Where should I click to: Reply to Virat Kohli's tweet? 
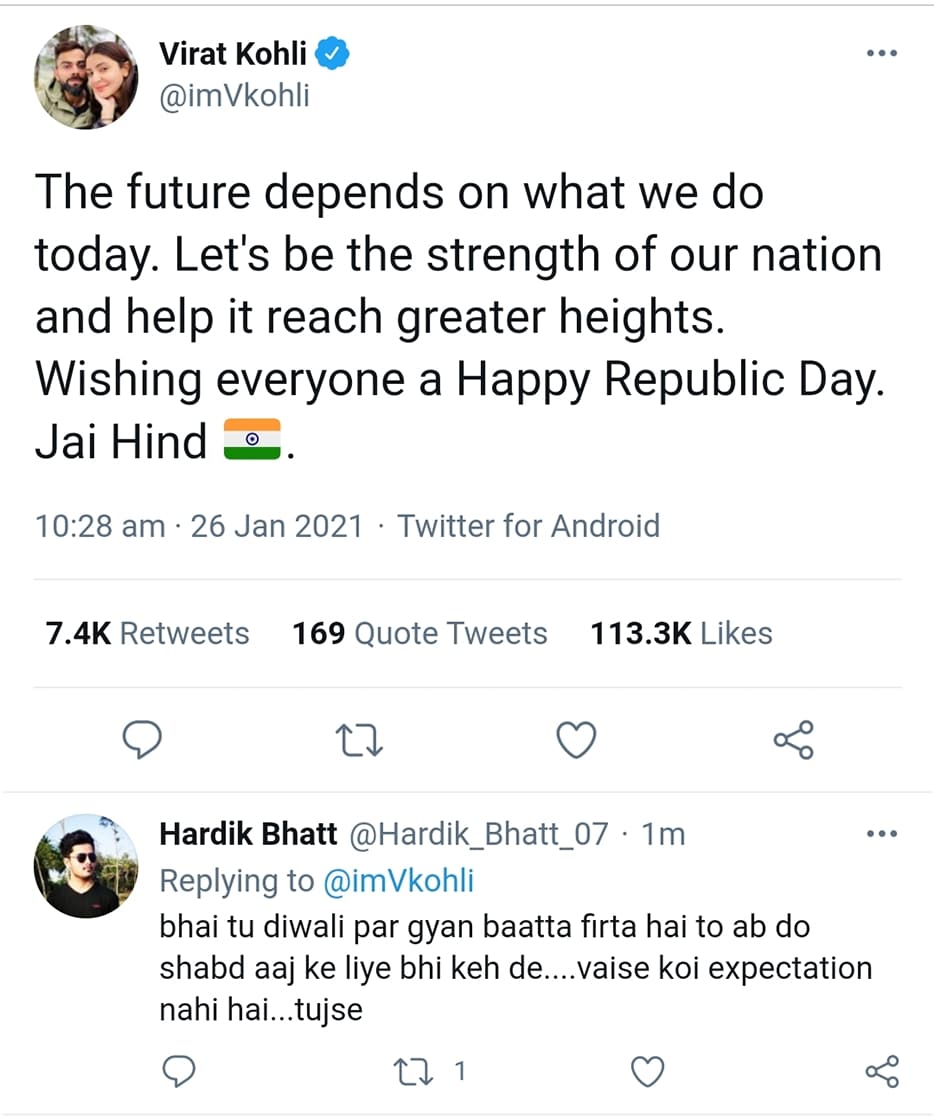coord(142,740)
